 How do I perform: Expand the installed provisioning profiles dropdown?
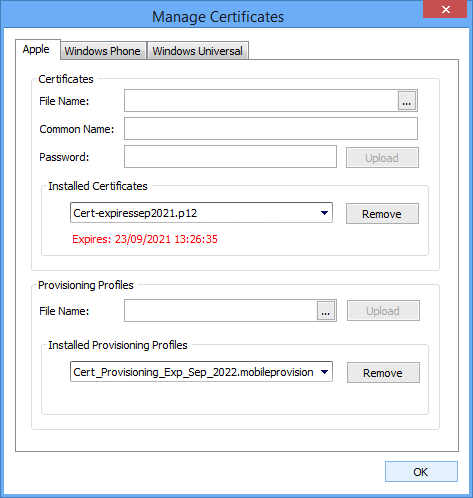click(324, 372)
